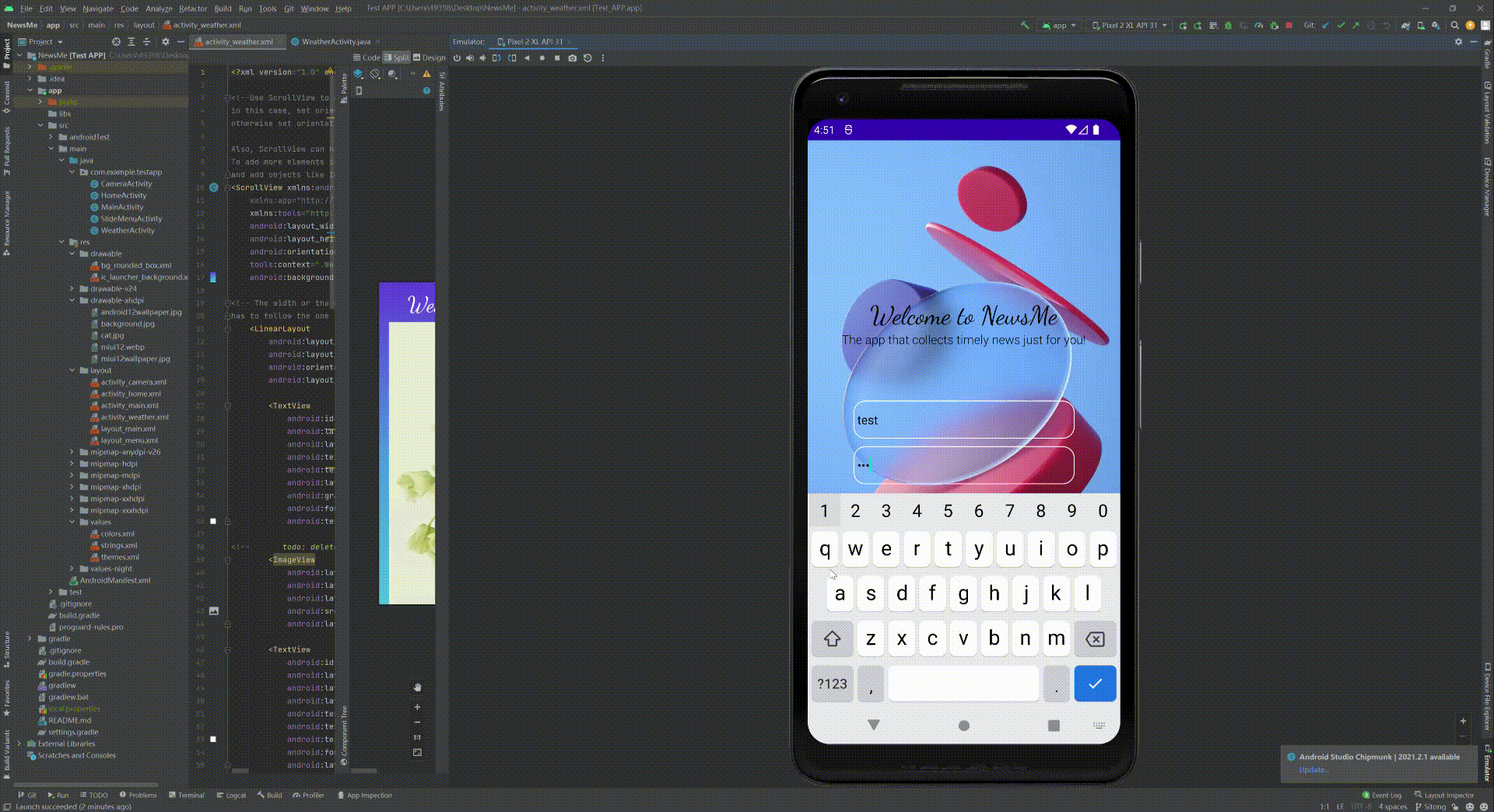The height and width of the screenshot is (812, 1494).
Task: Expand the values-night folder
Action: pyautogui.click(x=72, y=569)
